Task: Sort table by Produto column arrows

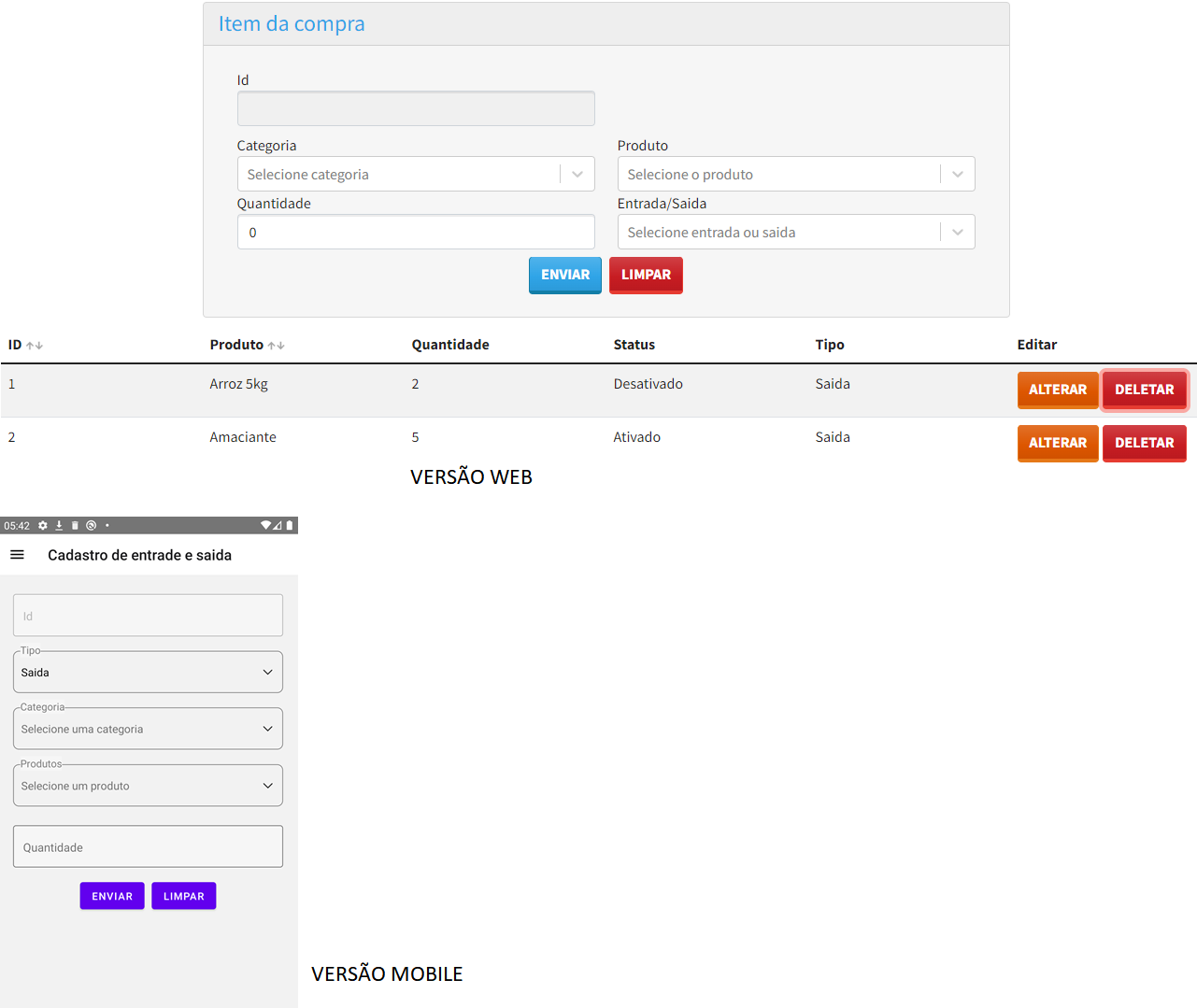Action: pos(276,346)
